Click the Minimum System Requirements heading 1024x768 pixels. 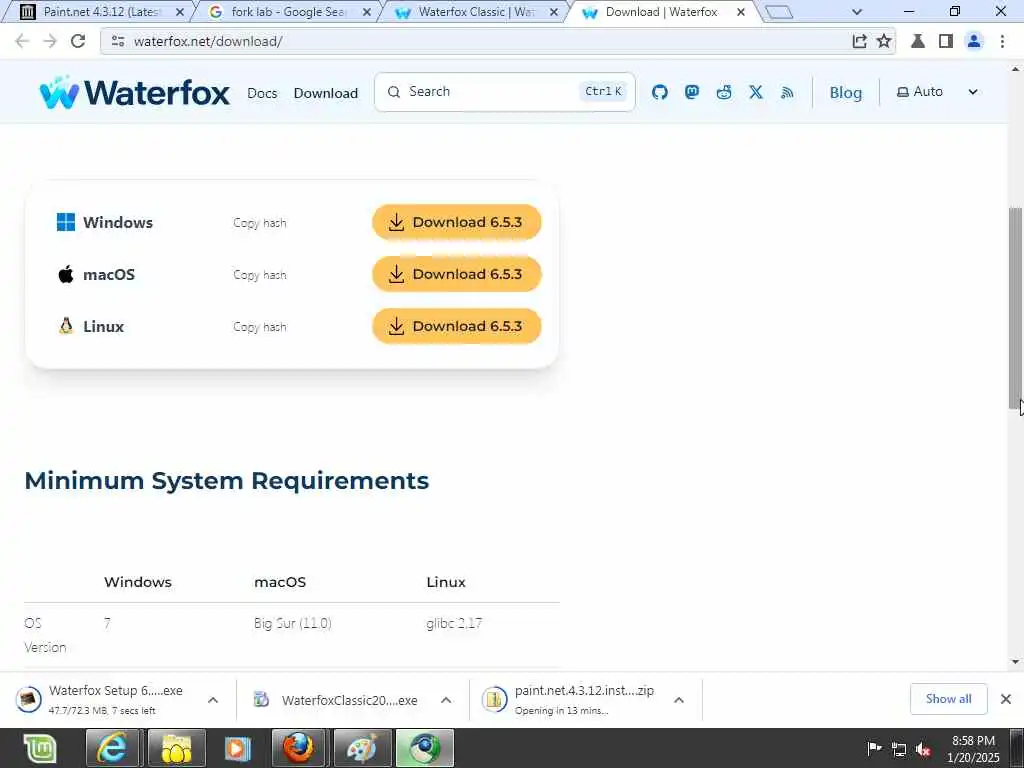click(227, 481)
